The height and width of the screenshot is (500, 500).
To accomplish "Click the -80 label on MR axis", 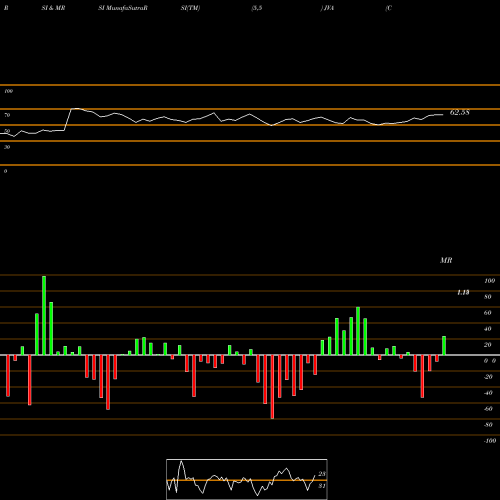I will [x=488, y=425].
